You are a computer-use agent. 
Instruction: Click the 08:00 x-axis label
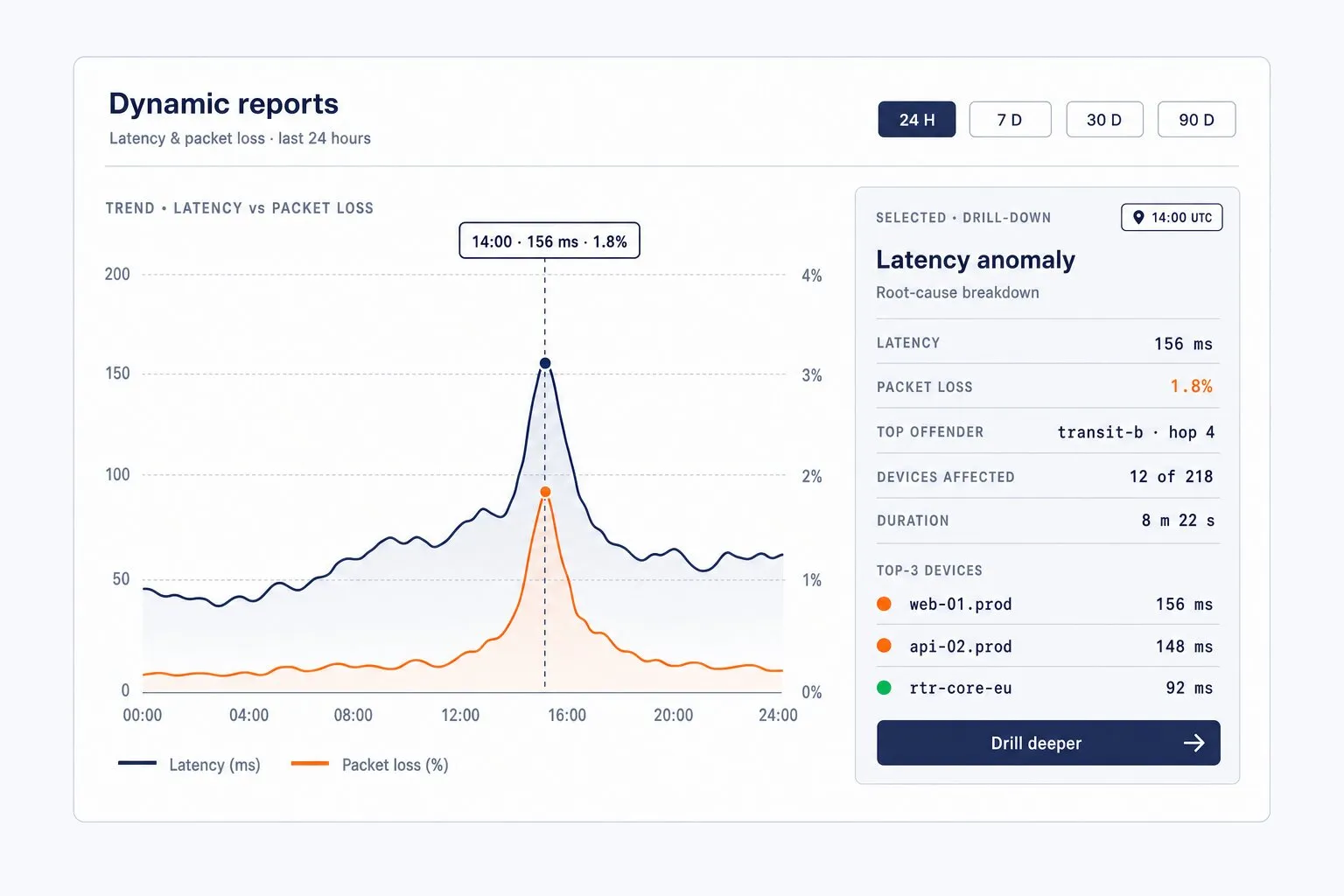pos(353,716)
